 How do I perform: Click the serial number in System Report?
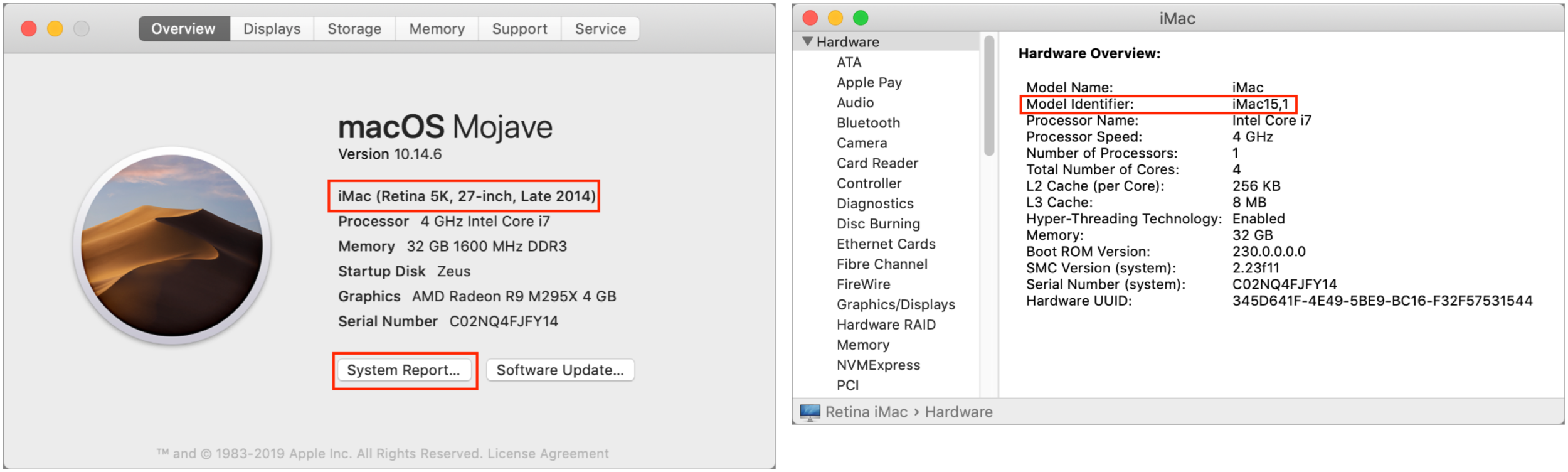pyautogui.click(x=1285, y=284)
